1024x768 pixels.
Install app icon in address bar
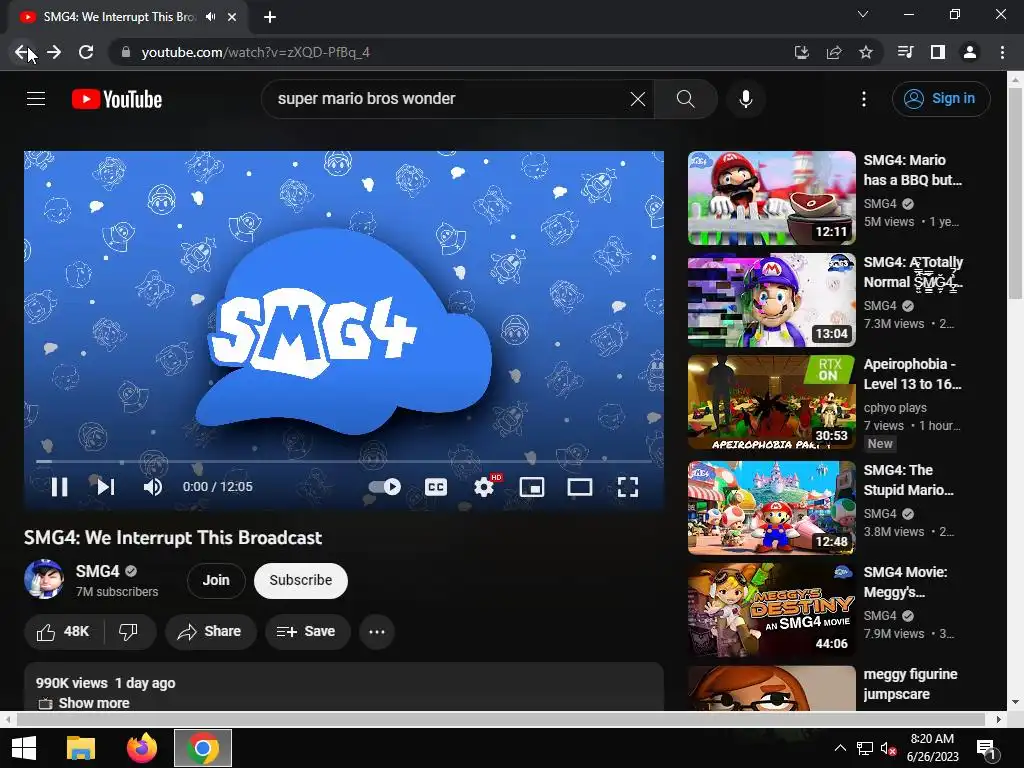tap(801, 52)
